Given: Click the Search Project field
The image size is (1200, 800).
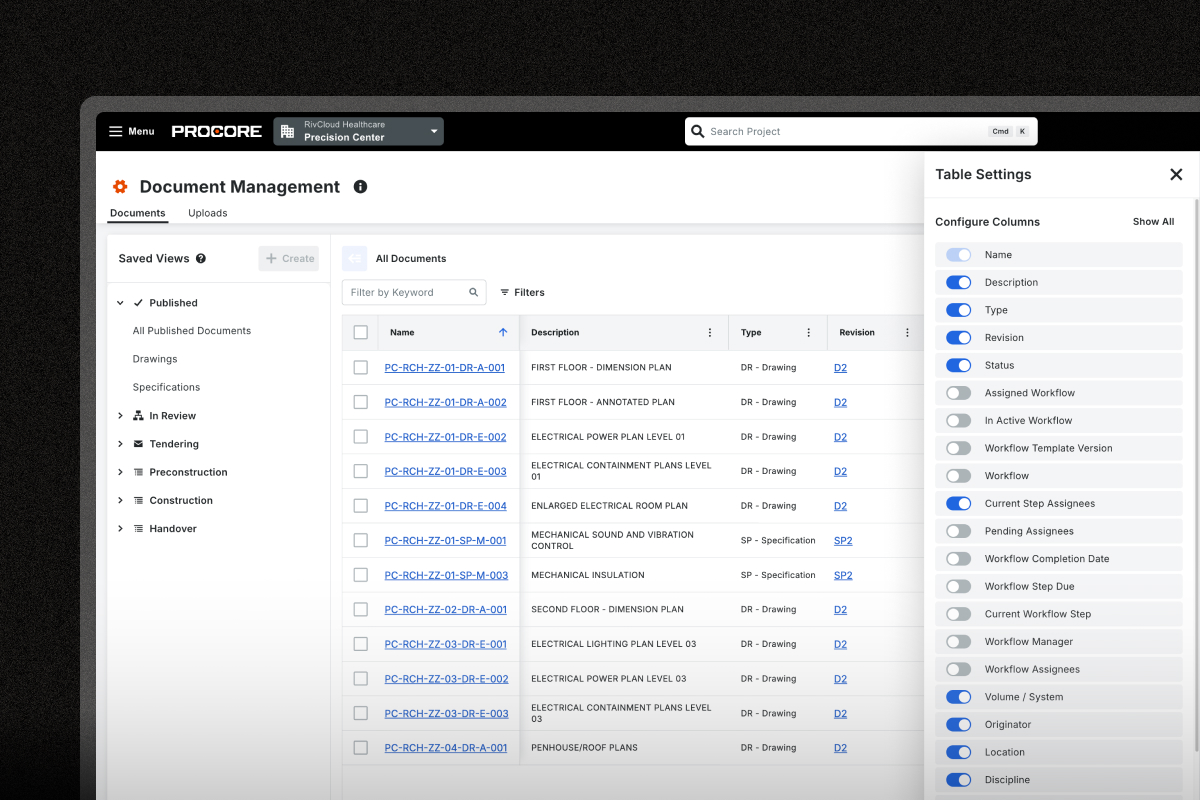Looking at the screenshot, I should click(861, 131).
